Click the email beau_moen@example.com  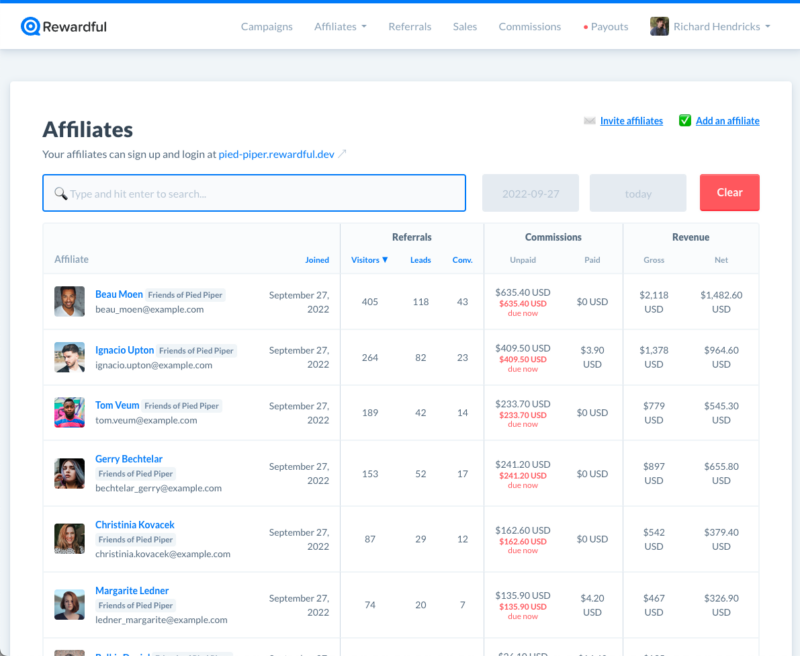click(x=149, y=309)
